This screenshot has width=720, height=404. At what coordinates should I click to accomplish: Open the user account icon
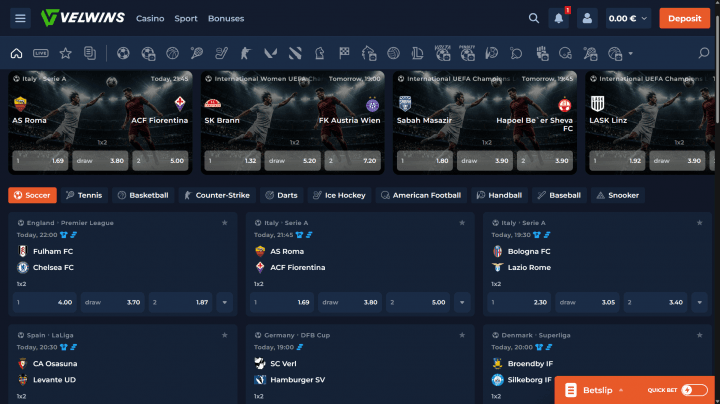587,18
